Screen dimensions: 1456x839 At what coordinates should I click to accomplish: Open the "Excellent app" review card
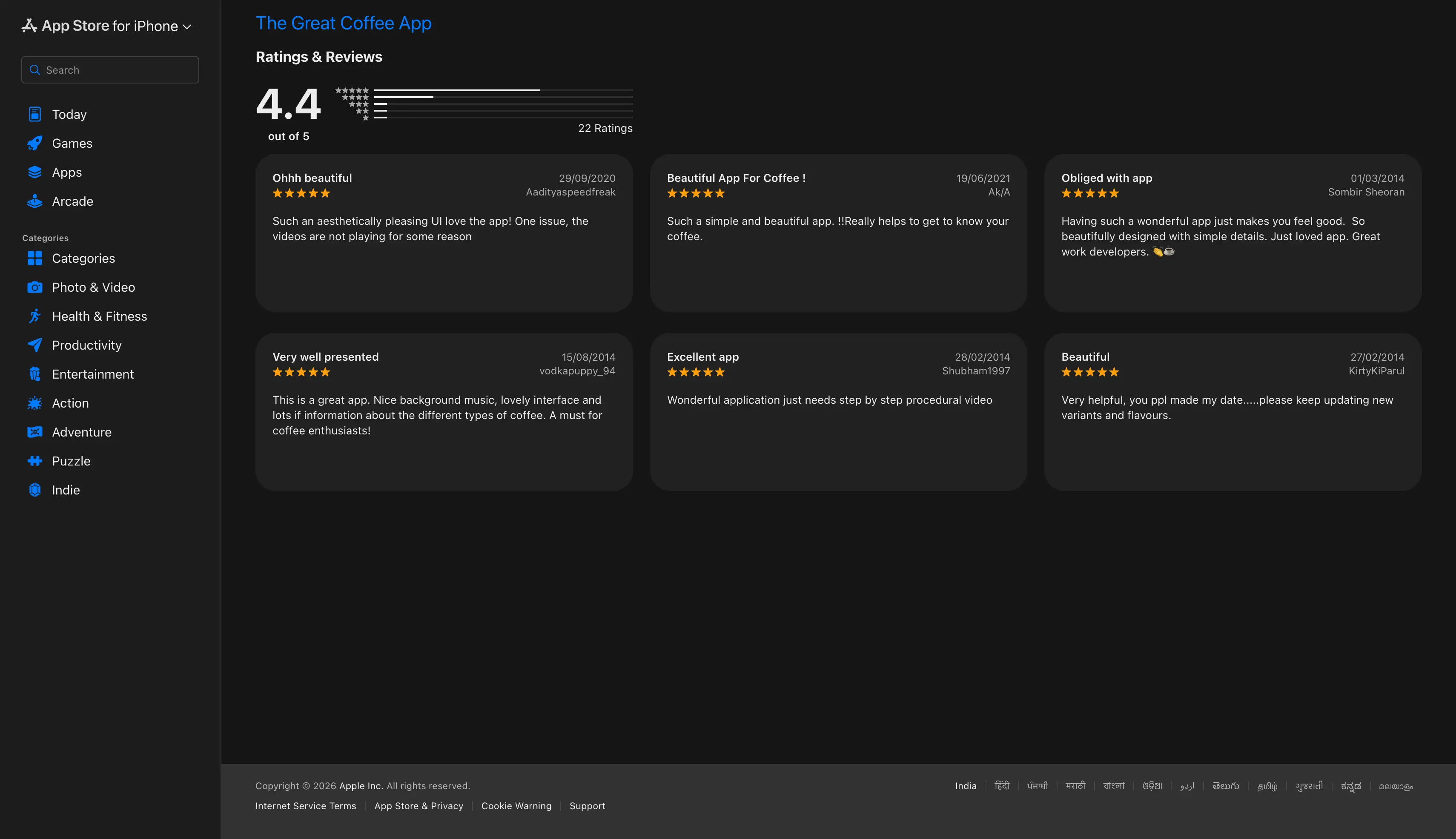[x=839, y=411]
